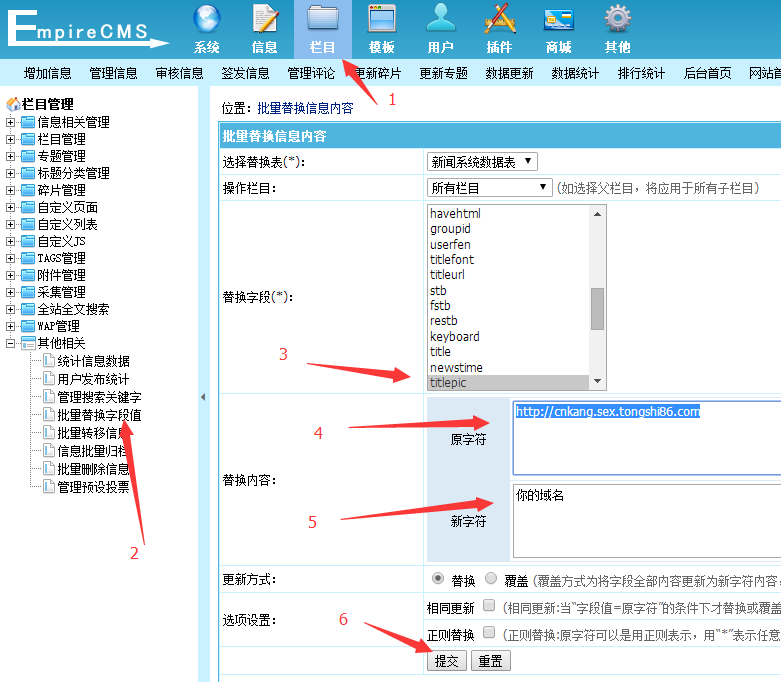This screenshot has height=682, width=781.
Task: Open the 插件 tools icon
Action: (500, 19)
